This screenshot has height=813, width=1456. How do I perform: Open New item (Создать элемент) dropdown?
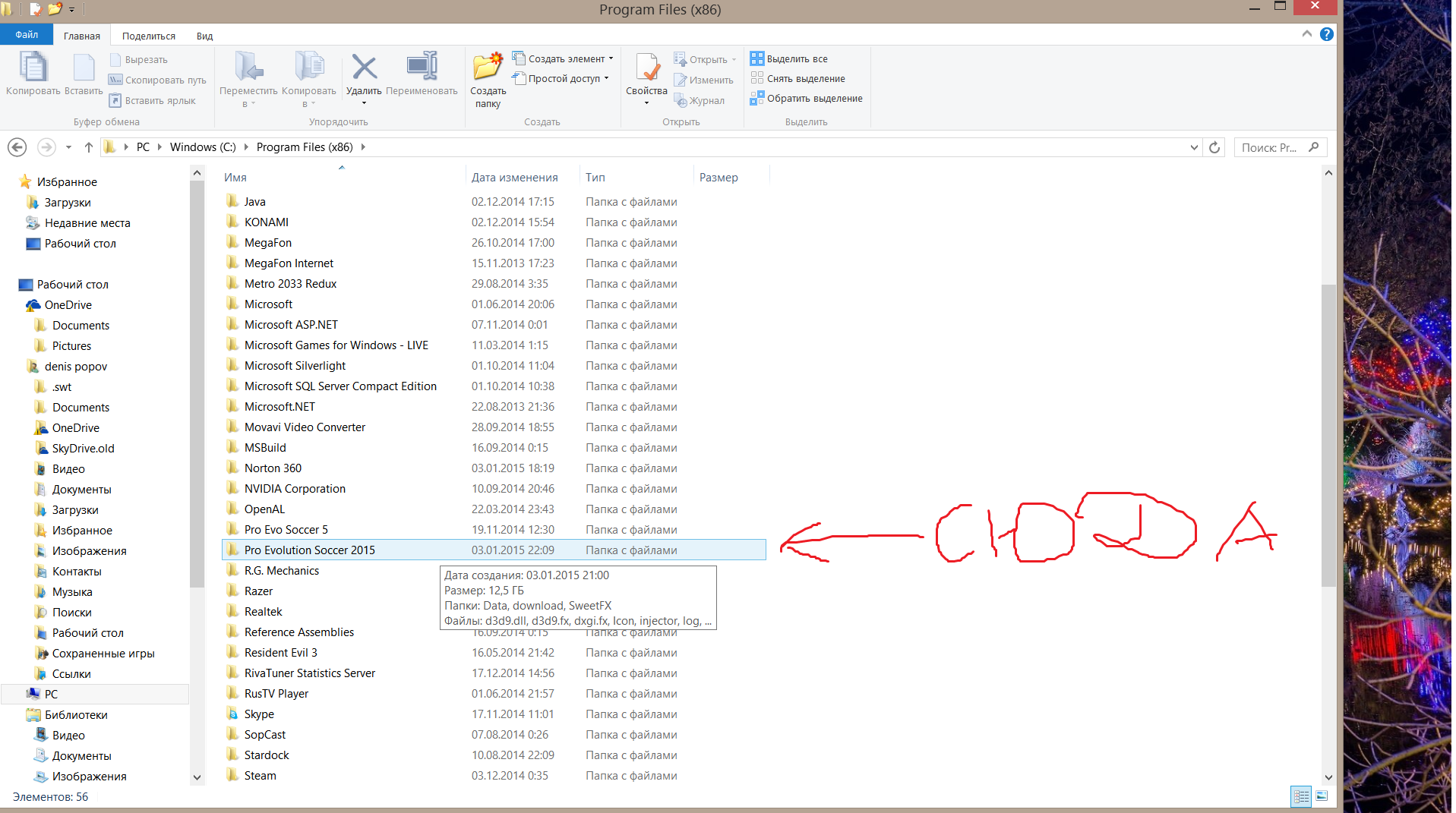coord(563,58)
